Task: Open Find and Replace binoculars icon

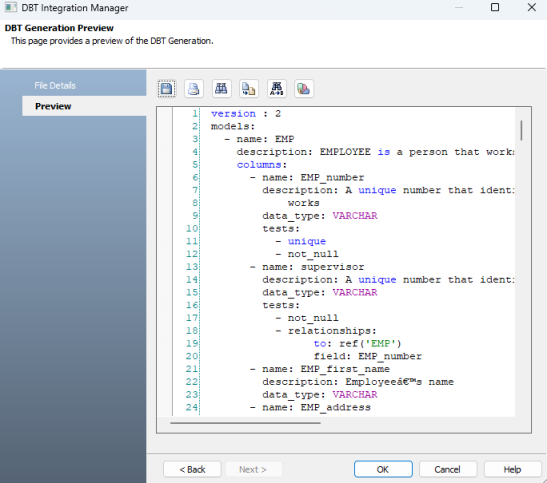Action: click(276, 89)
